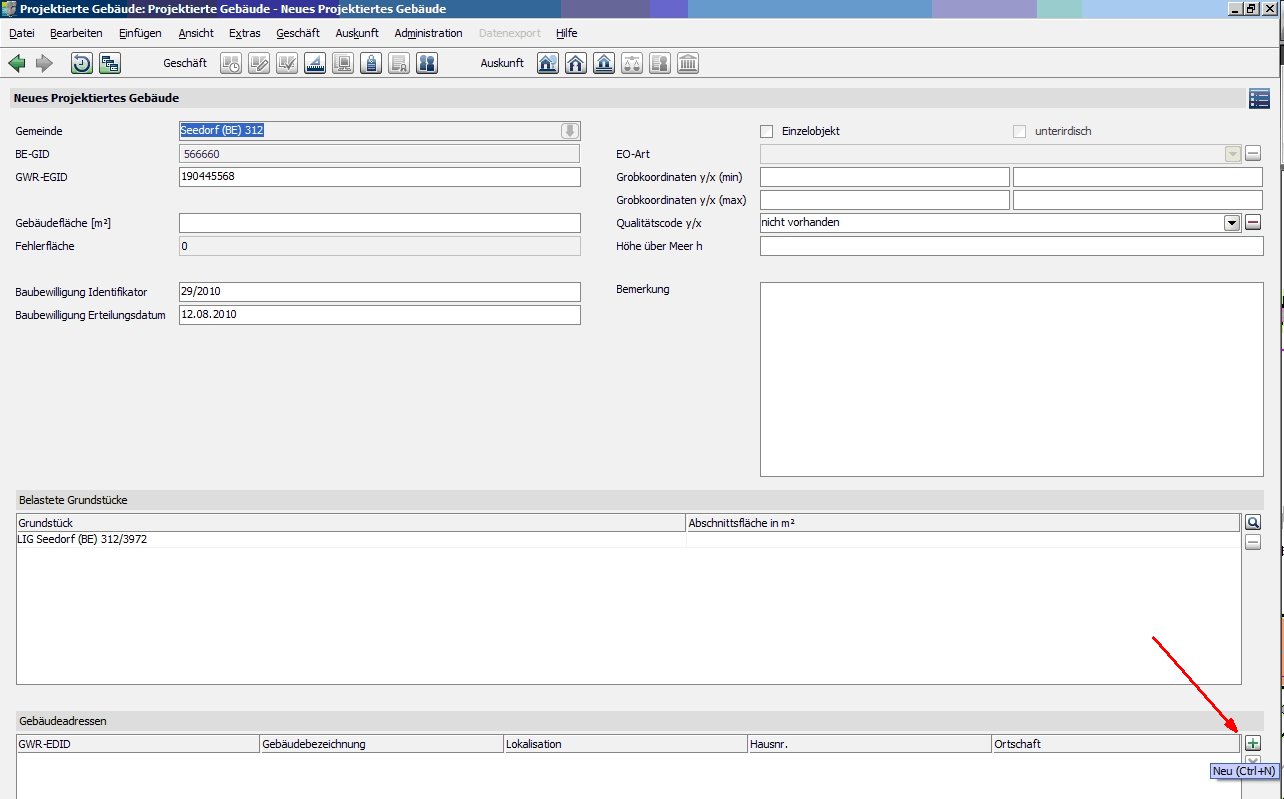Click the Gebäudebezeichnung column header

381,744
